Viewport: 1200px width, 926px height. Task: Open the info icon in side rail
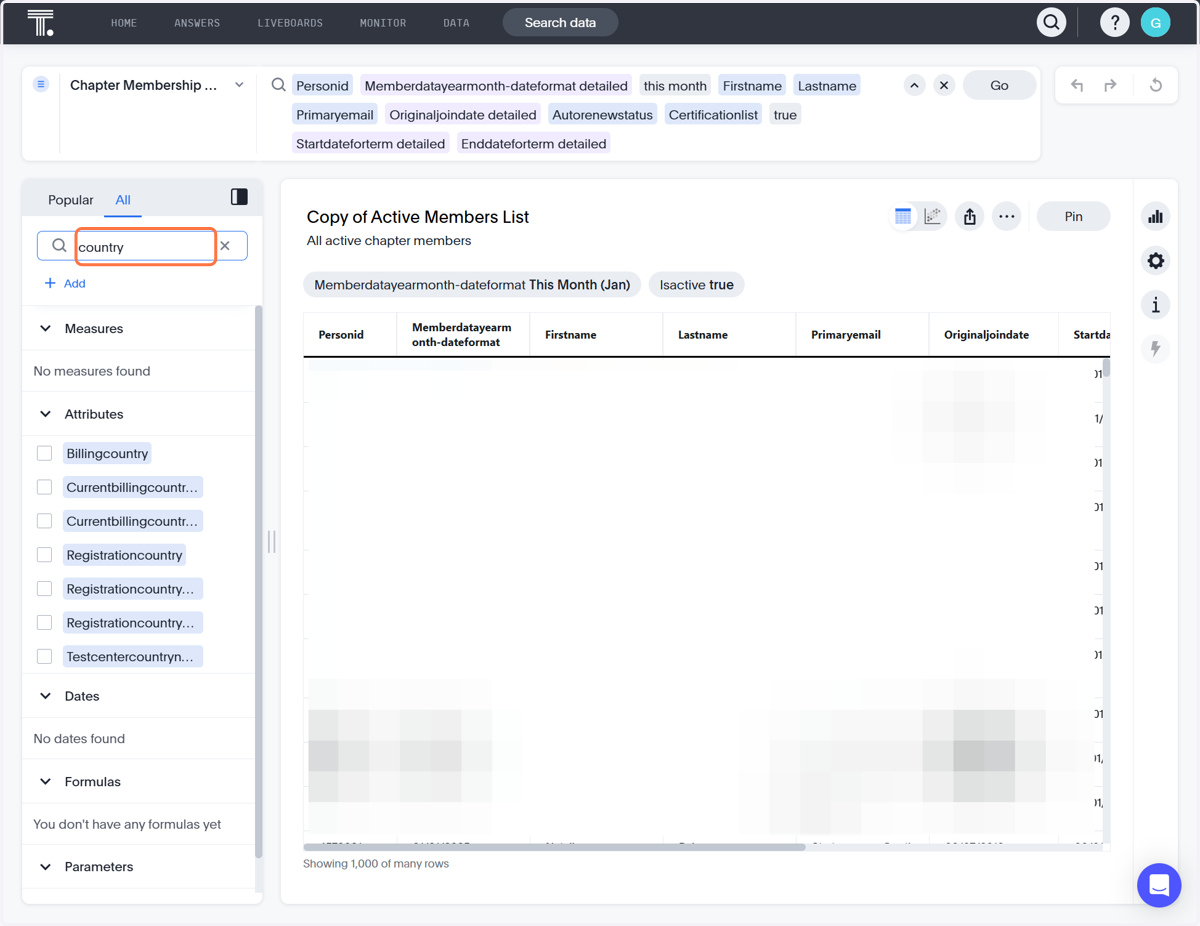point(1156,305)
